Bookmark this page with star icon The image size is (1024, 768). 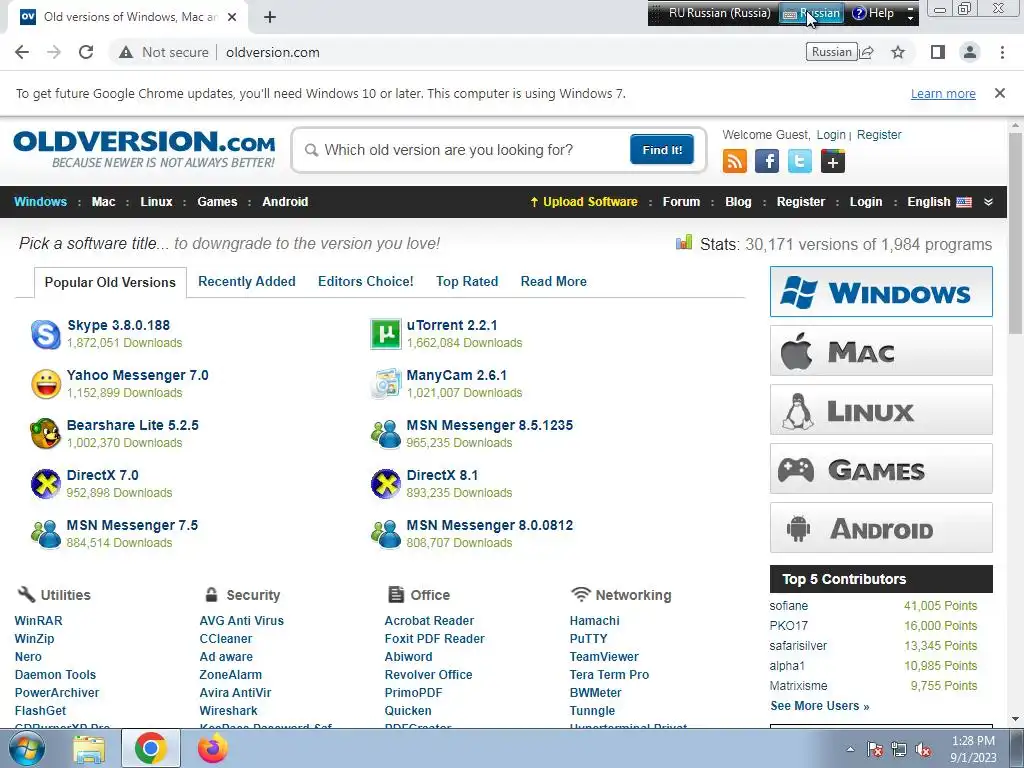coord(898,52)
